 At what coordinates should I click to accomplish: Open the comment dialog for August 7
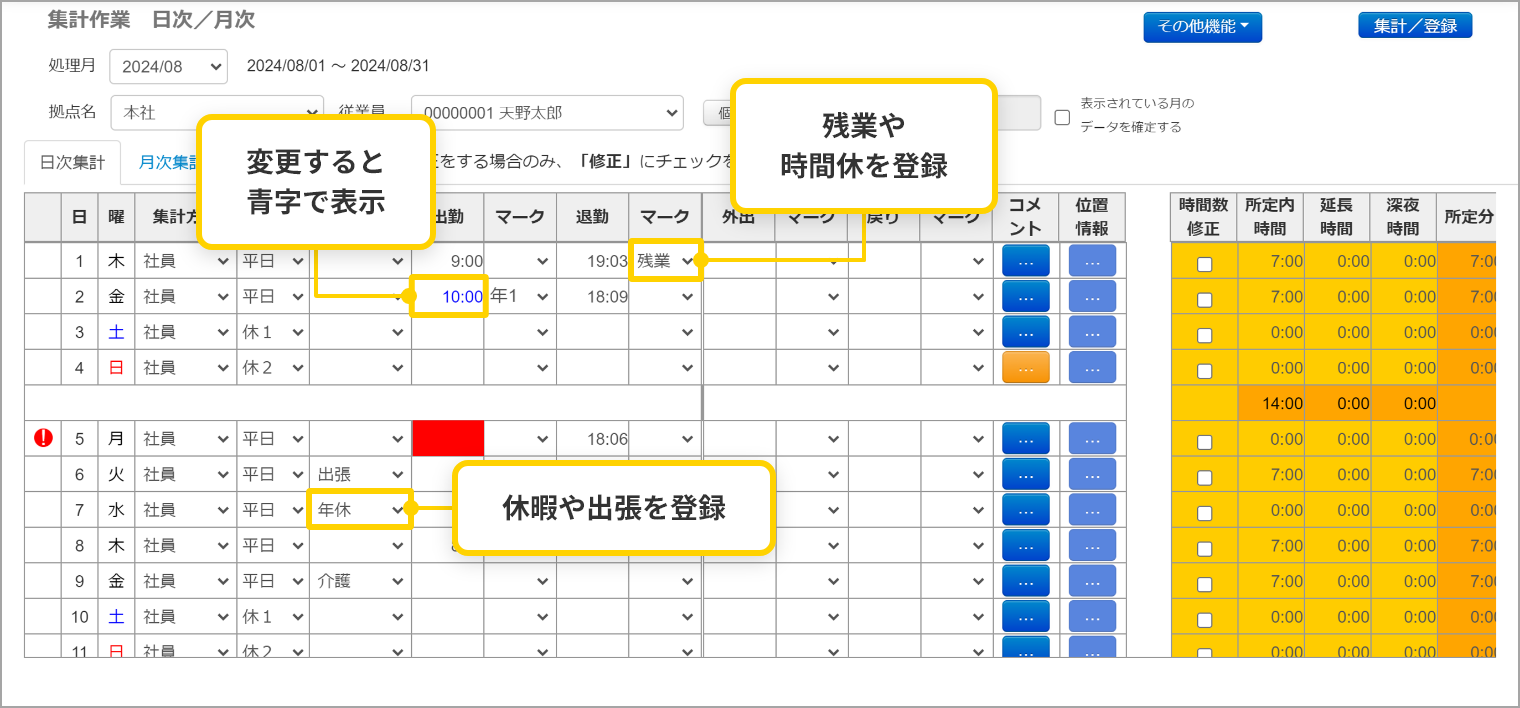[x=1026, y=509]
